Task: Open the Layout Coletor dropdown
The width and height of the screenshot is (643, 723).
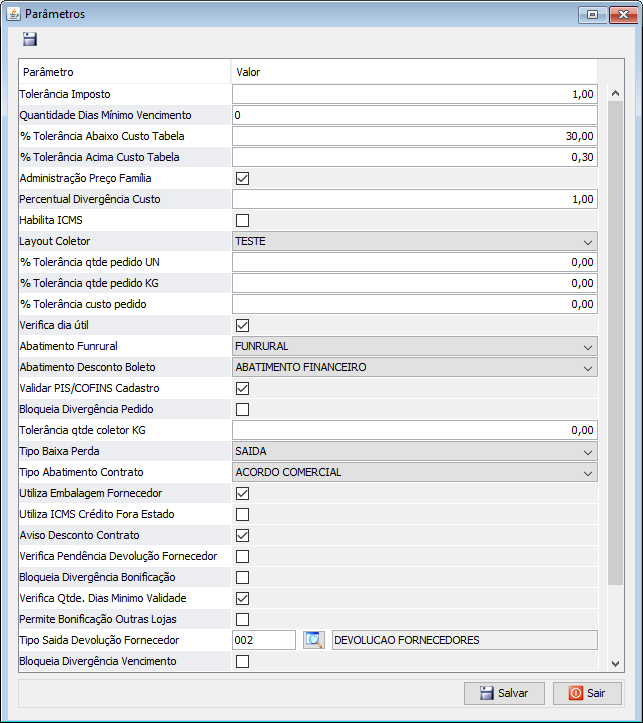Action: pos(415,241)
